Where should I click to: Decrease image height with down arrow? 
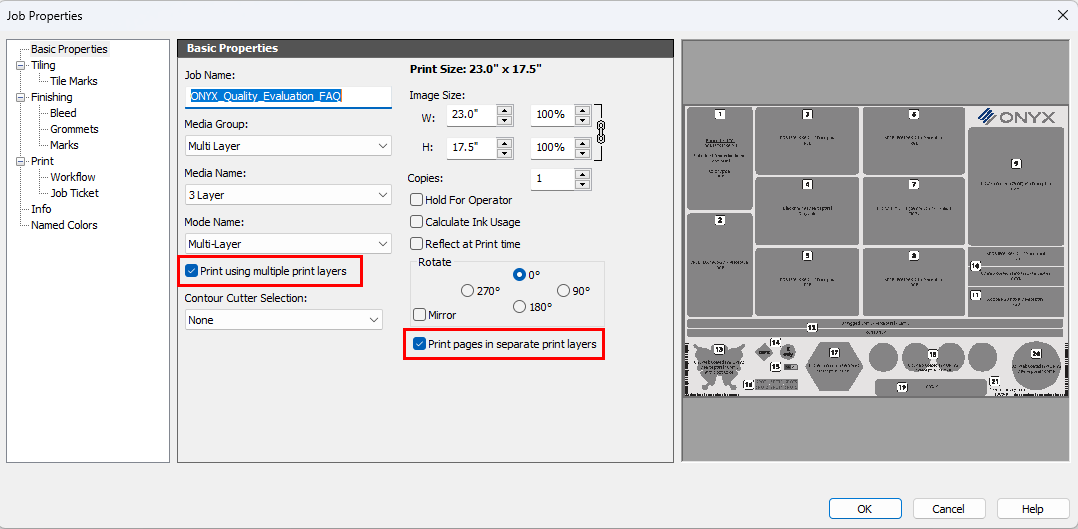504,152
